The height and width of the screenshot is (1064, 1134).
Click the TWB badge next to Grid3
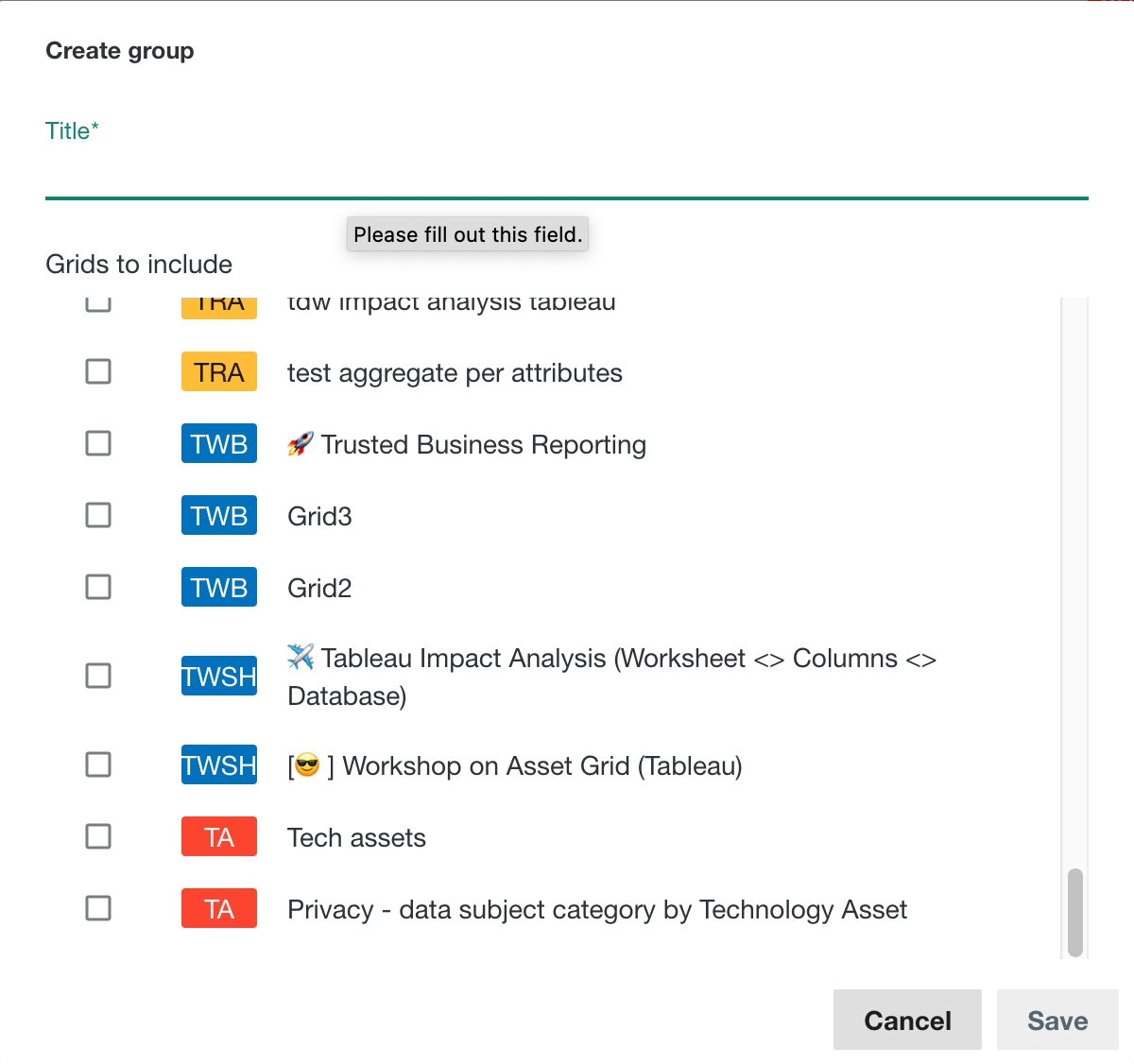[218, 515]
